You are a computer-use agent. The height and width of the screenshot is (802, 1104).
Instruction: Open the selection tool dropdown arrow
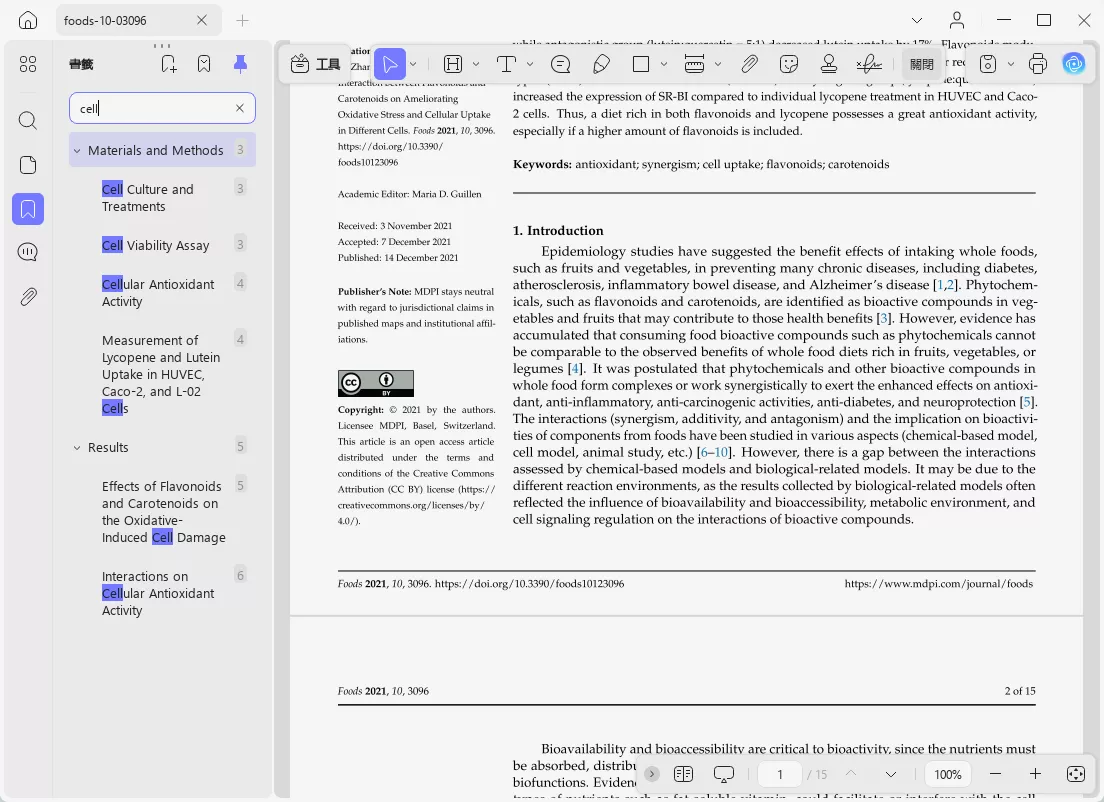(413, 64)
